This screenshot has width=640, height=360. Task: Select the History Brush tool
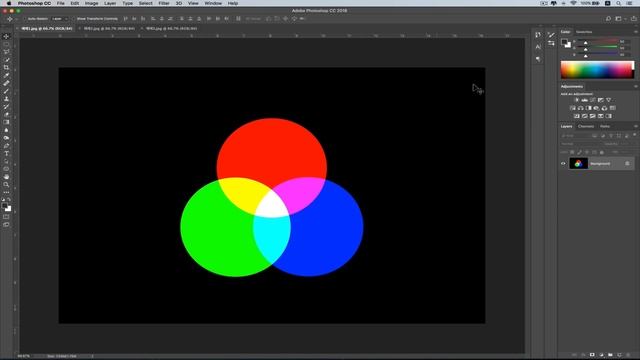(x=6, y=107)
